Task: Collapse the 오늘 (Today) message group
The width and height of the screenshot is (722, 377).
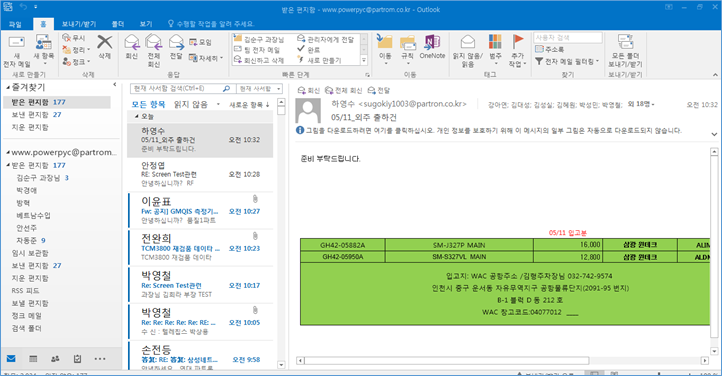Action: click(136, 116)
